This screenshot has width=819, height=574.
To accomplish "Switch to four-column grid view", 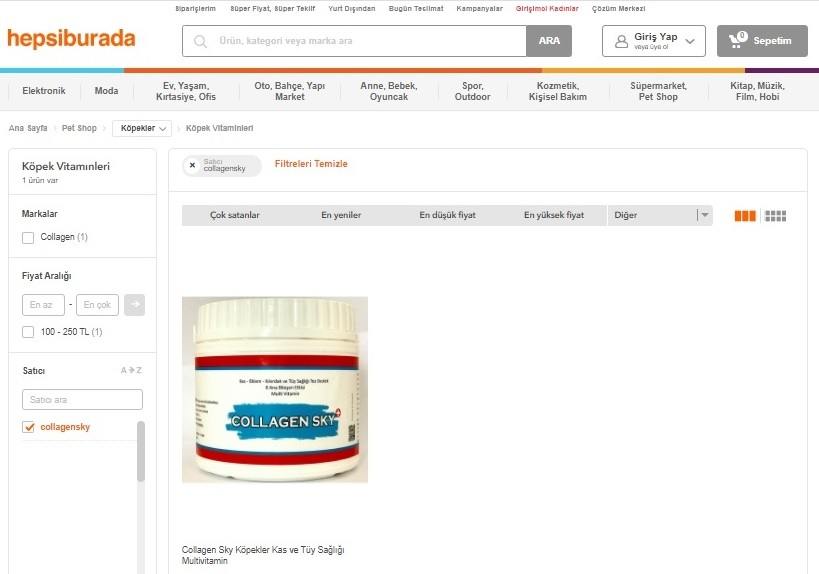I will pyautogui.click(x=776, y=216).
